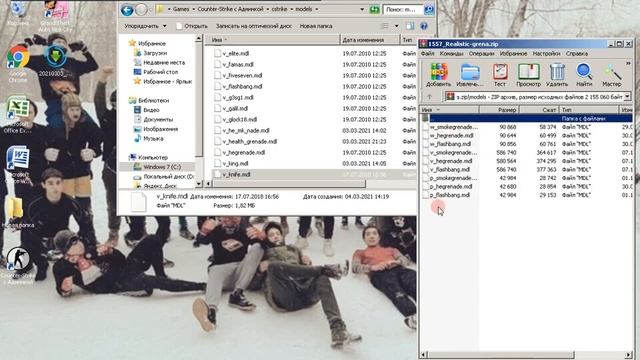The image size is (640, 360).
Task: Select the parent folder row in WinRAR
Action: [x=527, y=118]
